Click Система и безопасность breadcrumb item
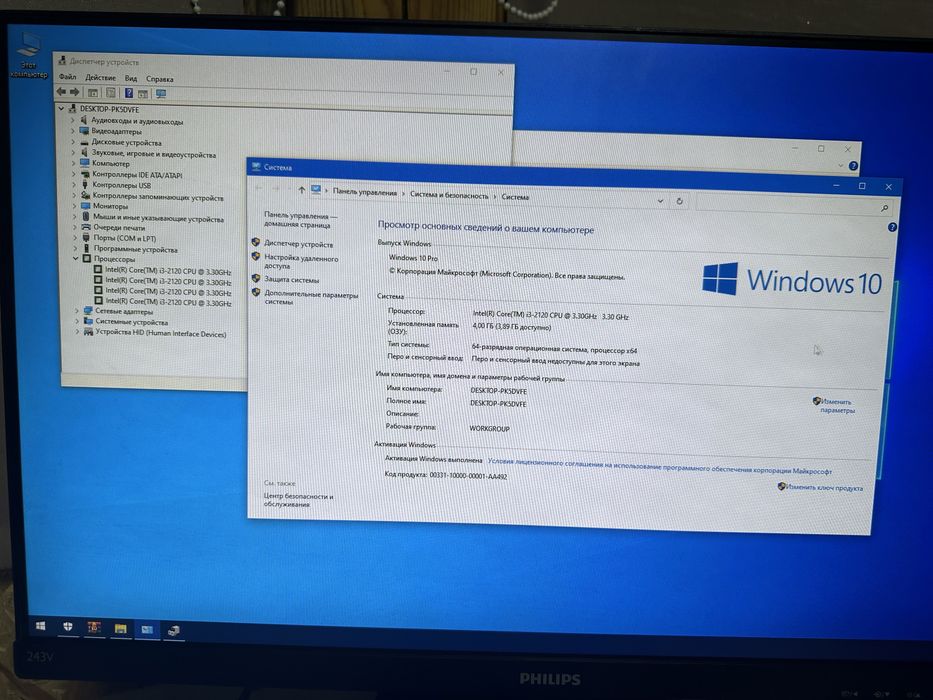The width and height of the screenshot is (933, 700). click(449, 195)
